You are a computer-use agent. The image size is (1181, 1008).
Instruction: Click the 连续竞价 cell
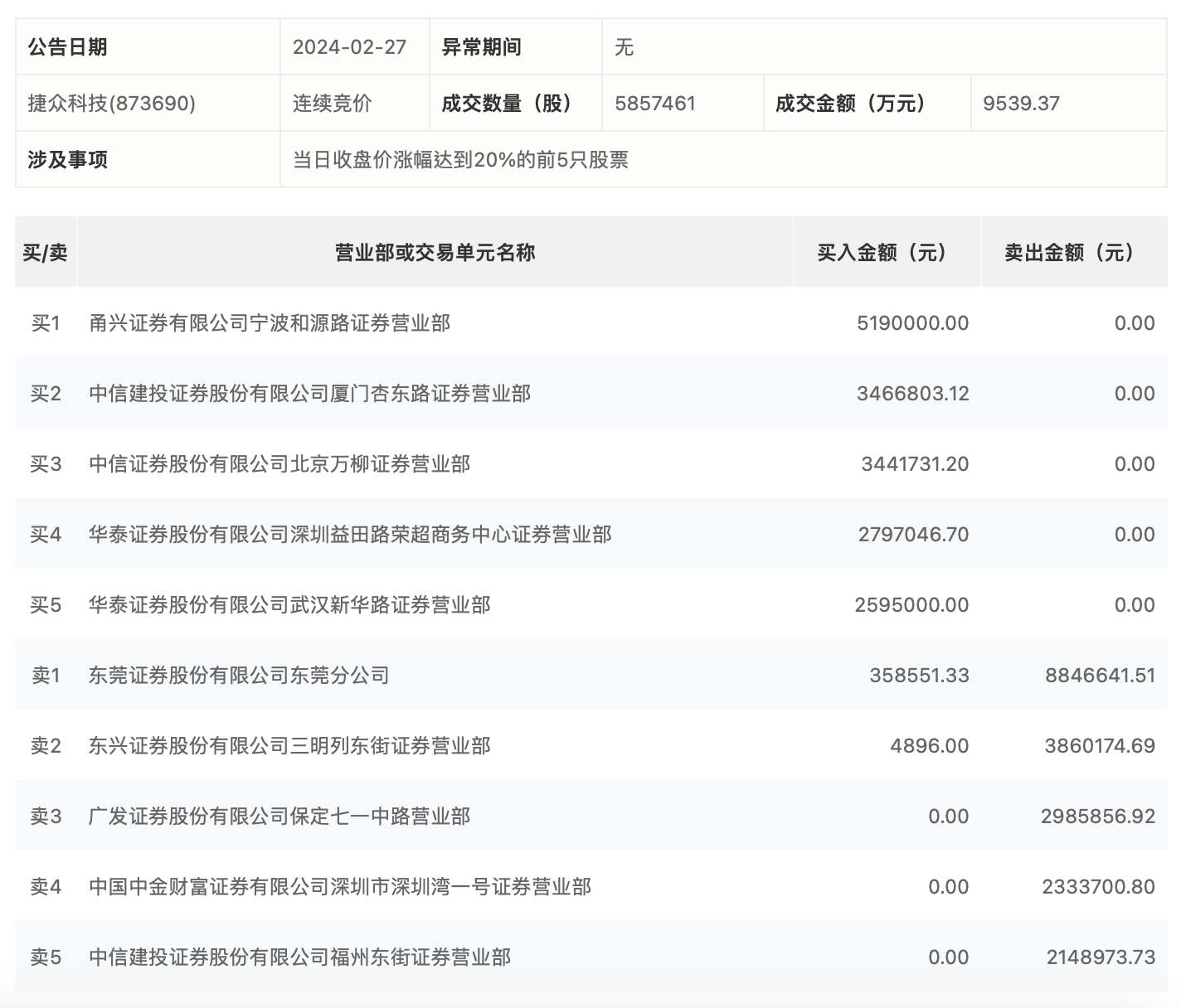[x=332, y=103]
